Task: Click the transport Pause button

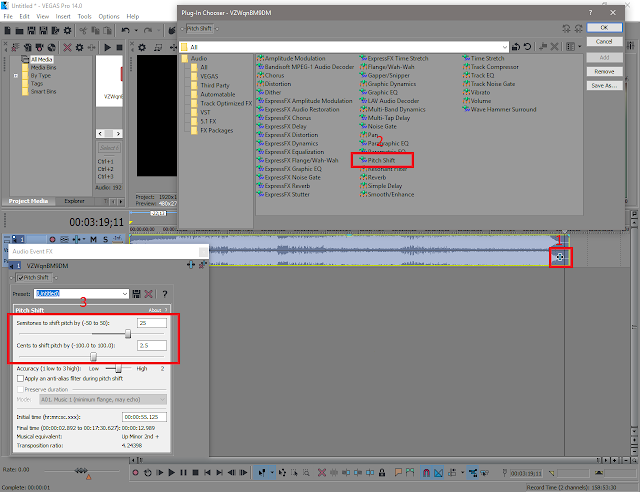Action: click(183, 473)
